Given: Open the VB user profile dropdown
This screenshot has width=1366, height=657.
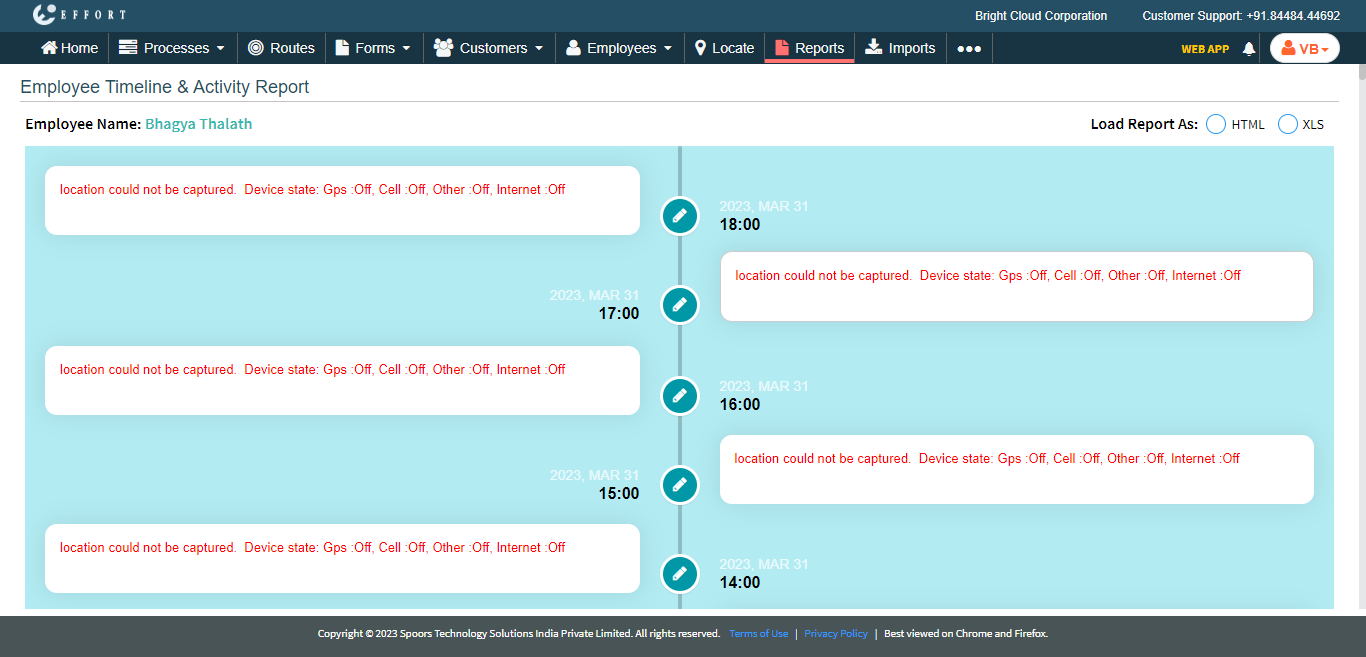Looking at the screenshot, I should pyautogui.click(x=1304, y=48).
